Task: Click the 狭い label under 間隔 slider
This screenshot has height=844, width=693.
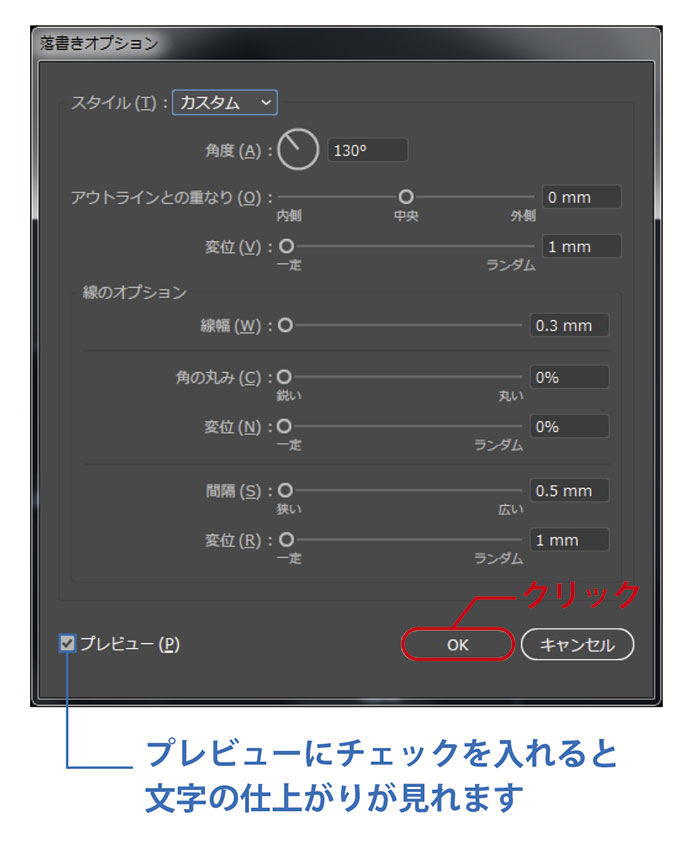Action: pyautogui.click(x=289, y=509)
